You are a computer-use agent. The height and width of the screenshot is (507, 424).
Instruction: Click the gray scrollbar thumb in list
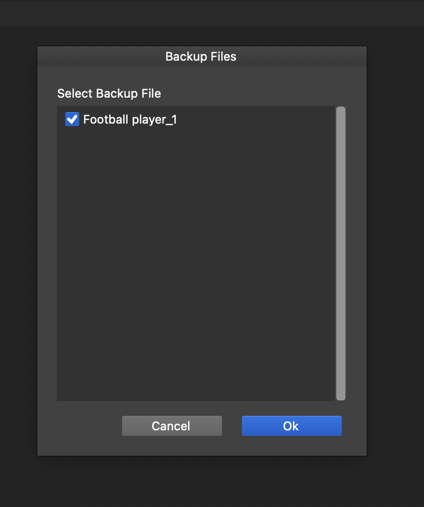[341, 253]
